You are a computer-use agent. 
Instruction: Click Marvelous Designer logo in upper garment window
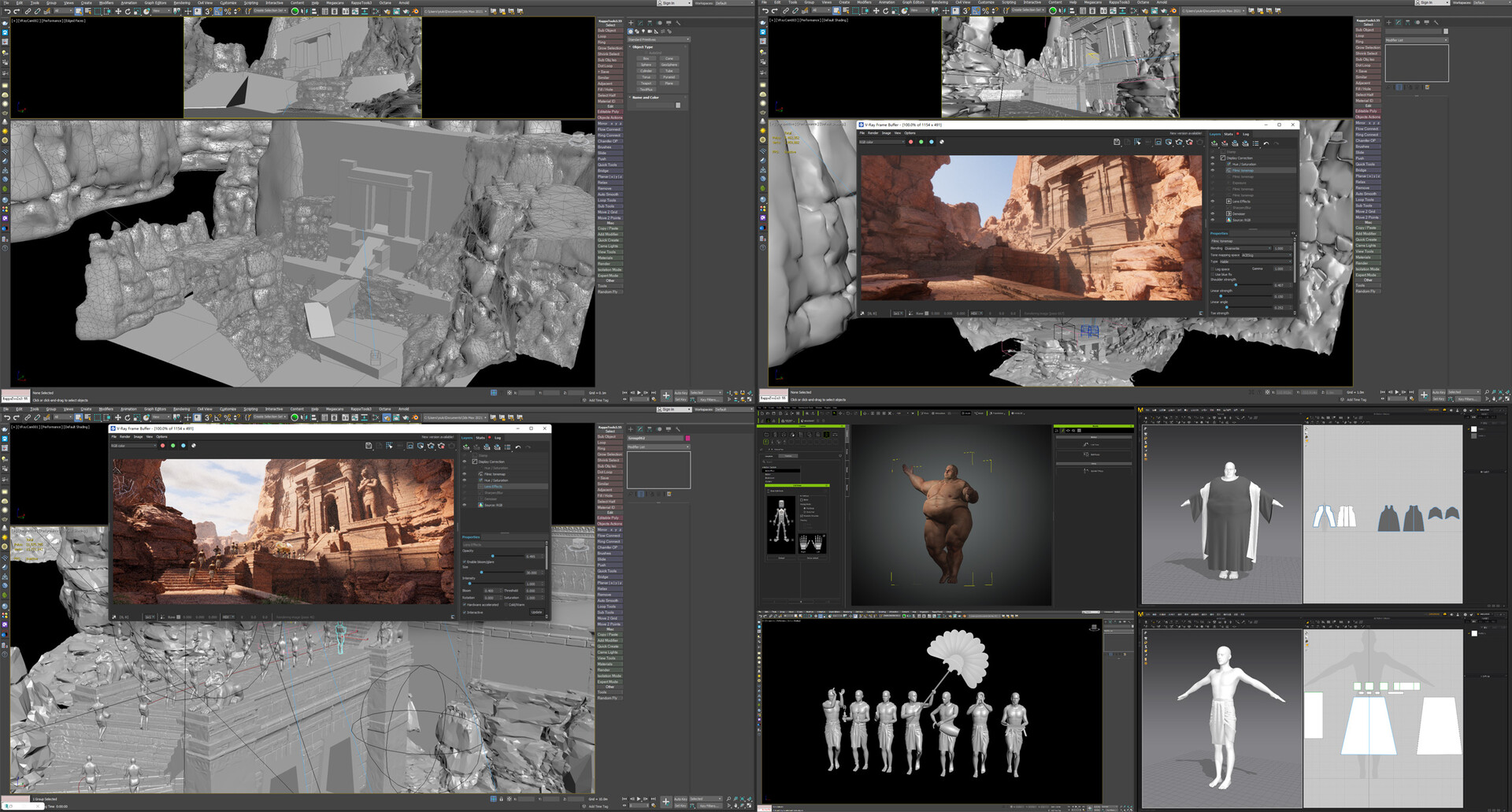[x=1140, y=410]
